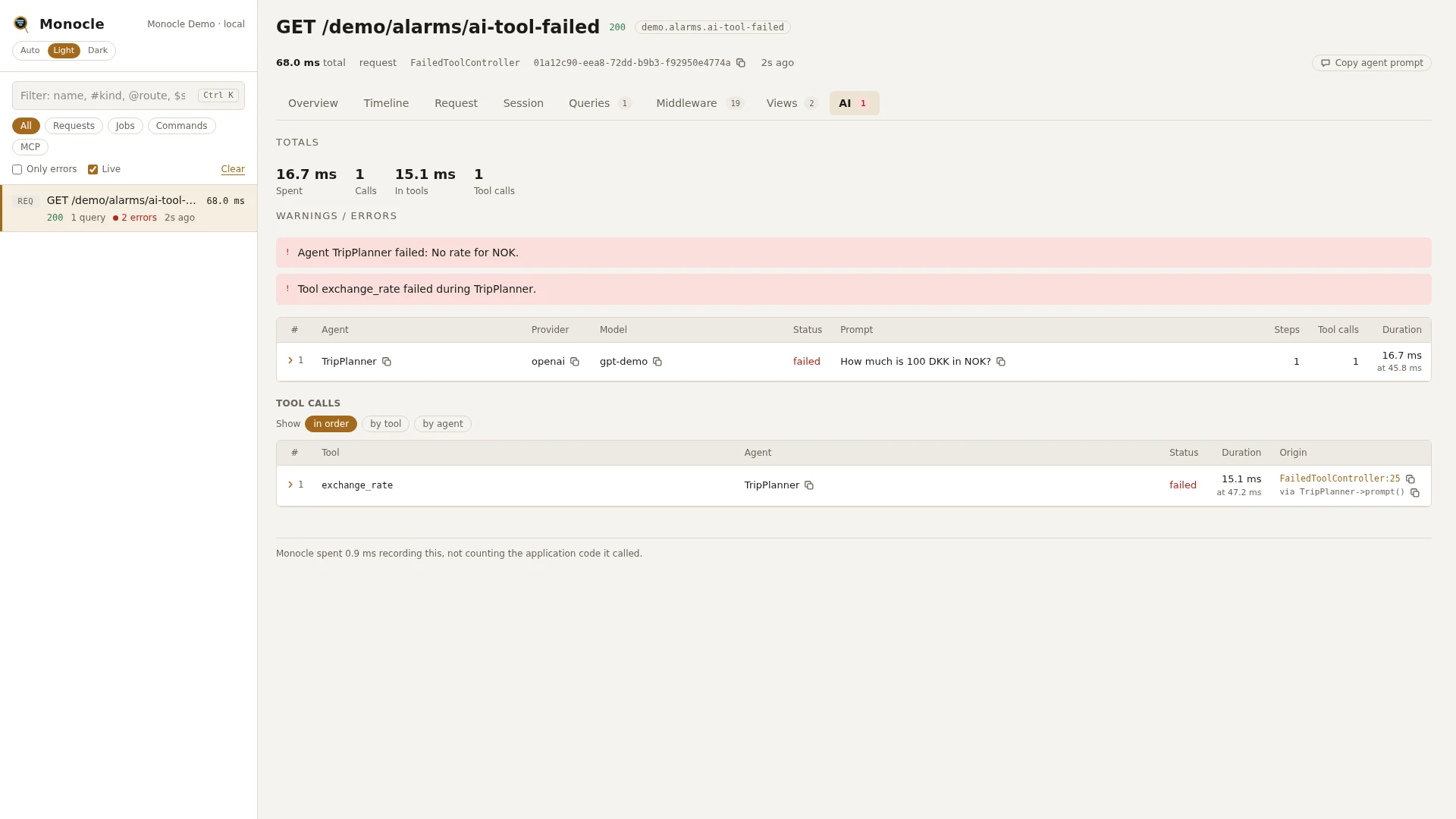Open the Request tab
Screen dimensions: 1456x819
coord(456,103)
